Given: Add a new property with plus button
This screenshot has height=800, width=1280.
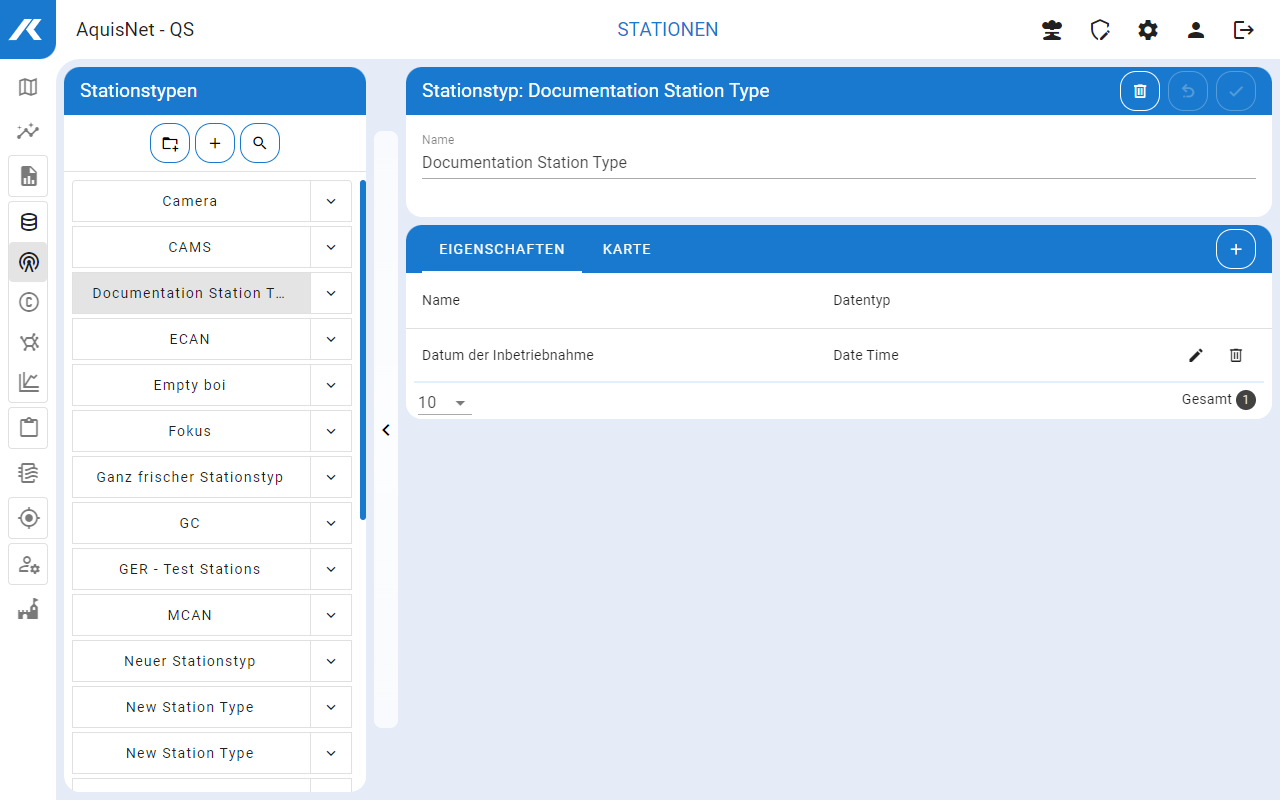Looking at the screenshot, I should pyautogui.click(x=1236, y=249).
